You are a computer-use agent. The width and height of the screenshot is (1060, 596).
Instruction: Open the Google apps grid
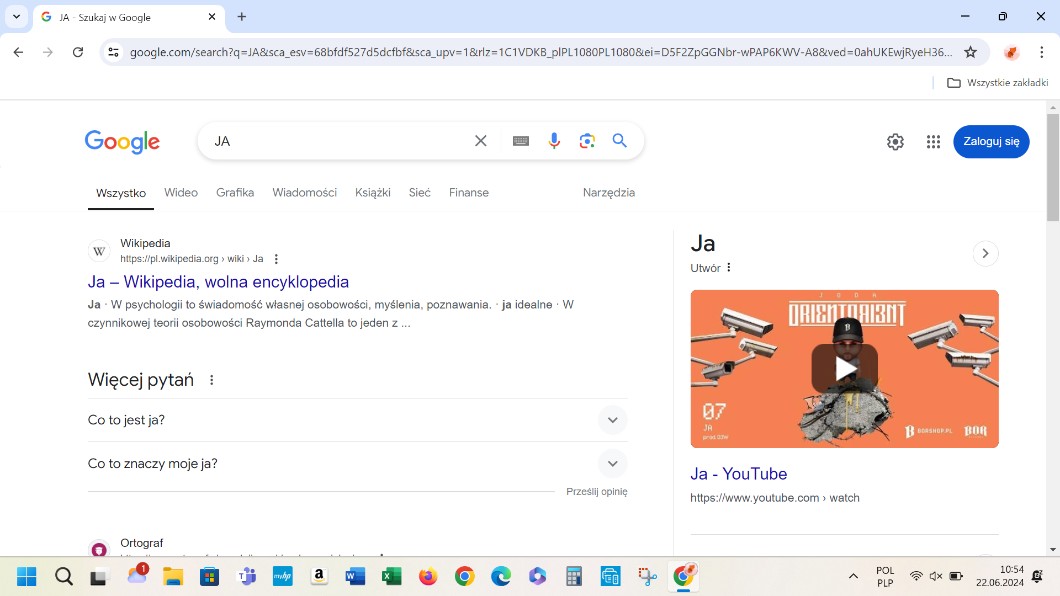[933, 142]
